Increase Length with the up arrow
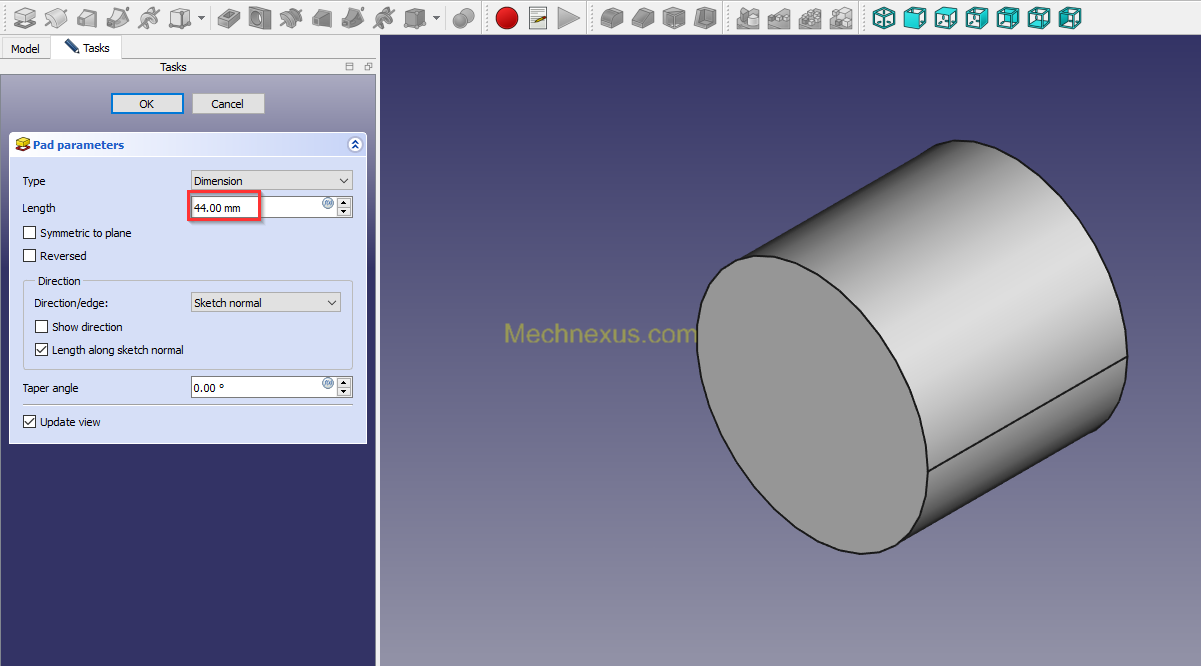Screen dimensions: 1201x666 coord(345,202)
